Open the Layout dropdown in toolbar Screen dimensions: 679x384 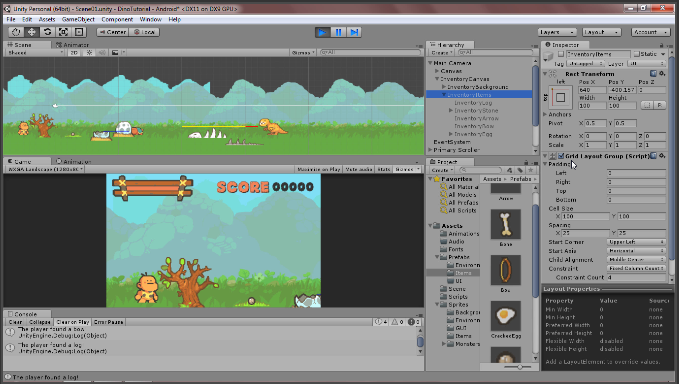(601, 32)
